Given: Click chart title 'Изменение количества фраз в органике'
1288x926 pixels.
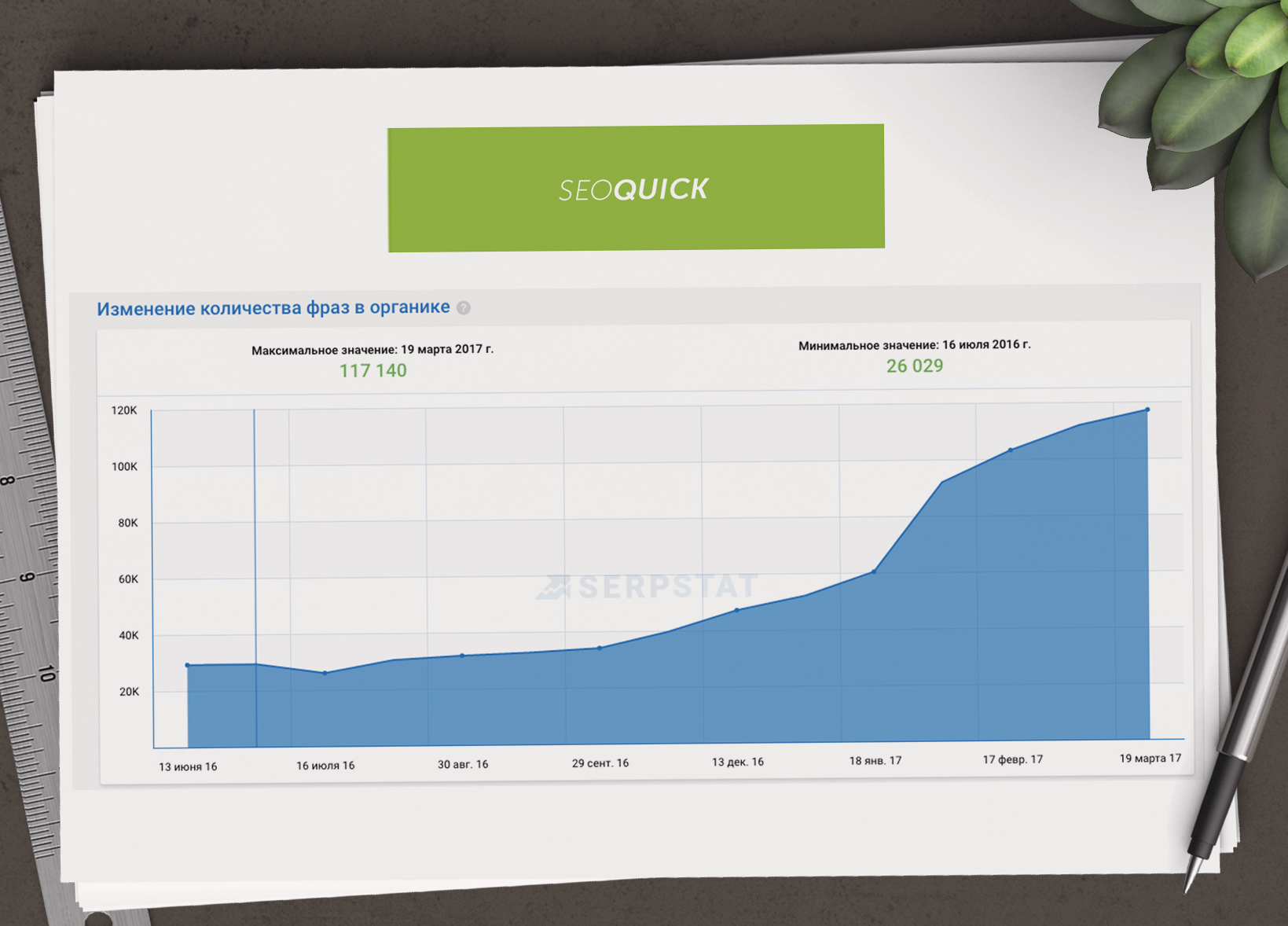Looking at the screenshot, I should tap(273, 307).
